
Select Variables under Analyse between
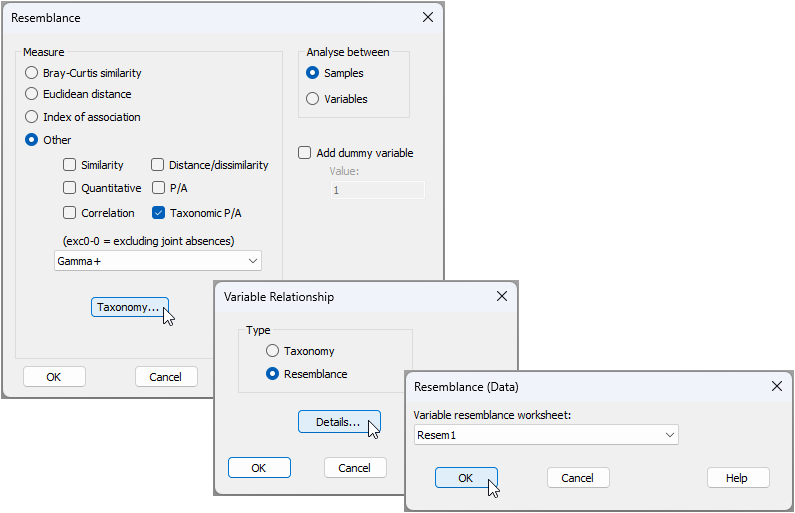pos(313,99)
